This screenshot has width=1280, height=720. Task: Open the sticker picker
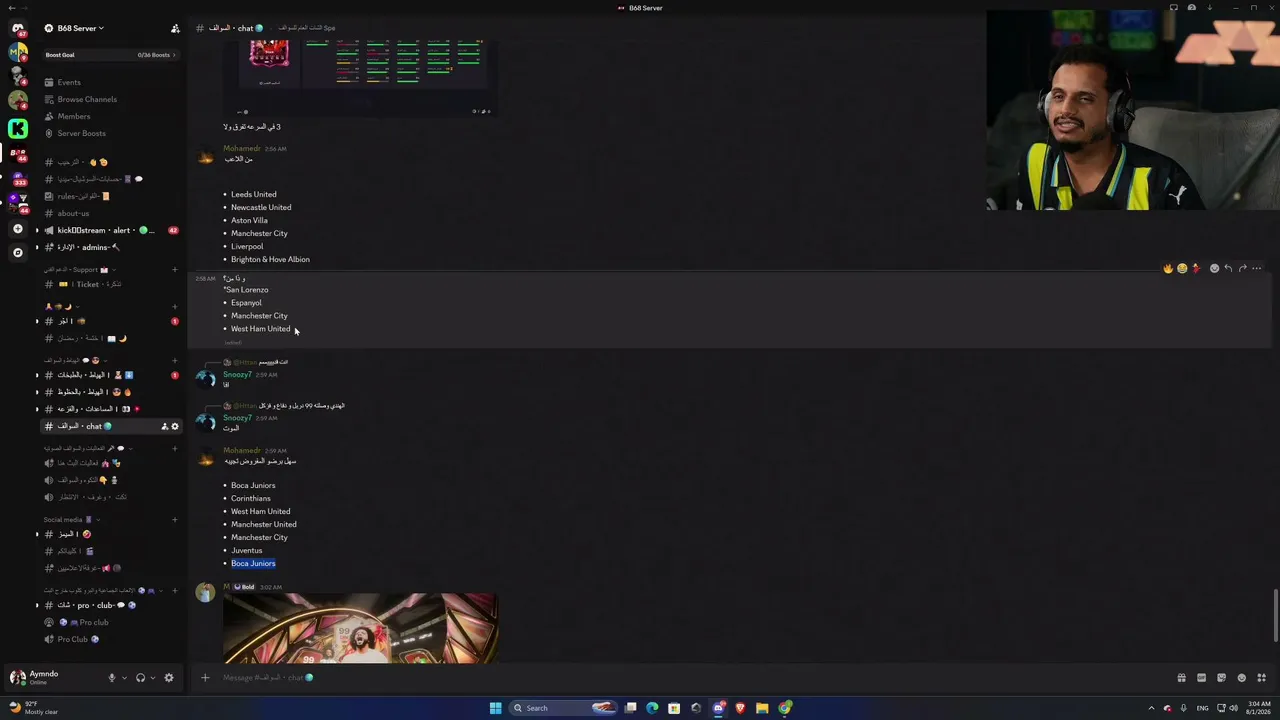point(1221,678)
